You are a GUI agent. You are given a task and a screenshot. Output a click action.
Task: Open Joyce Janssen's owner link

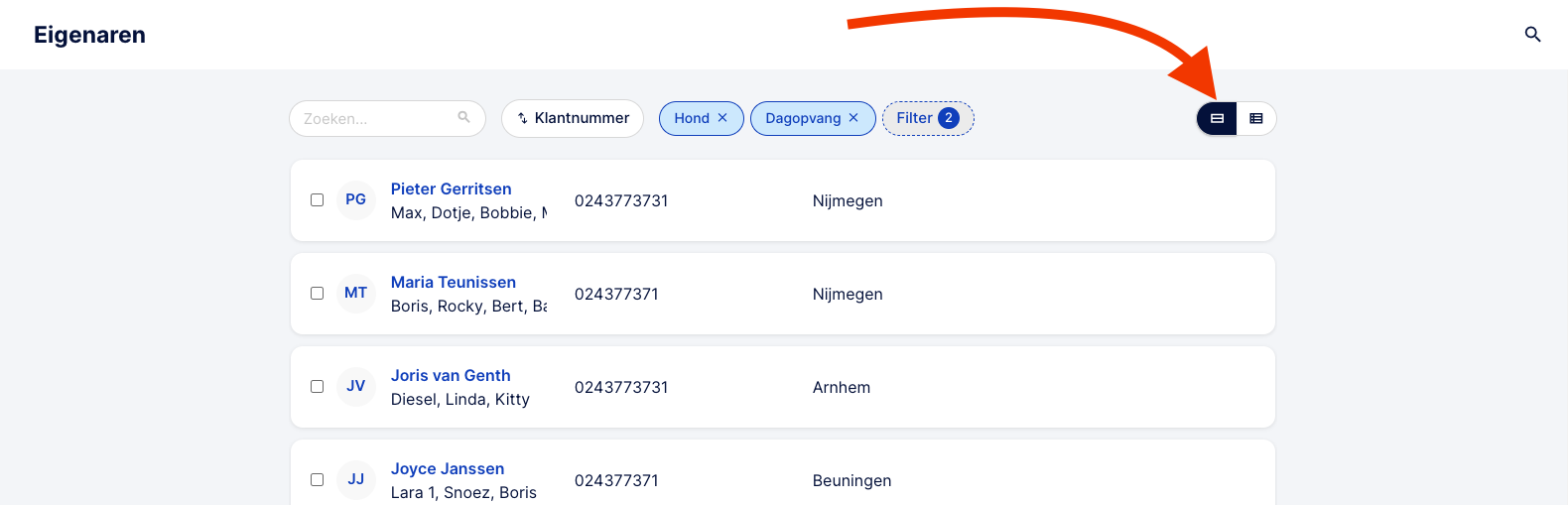coord(448,468)
